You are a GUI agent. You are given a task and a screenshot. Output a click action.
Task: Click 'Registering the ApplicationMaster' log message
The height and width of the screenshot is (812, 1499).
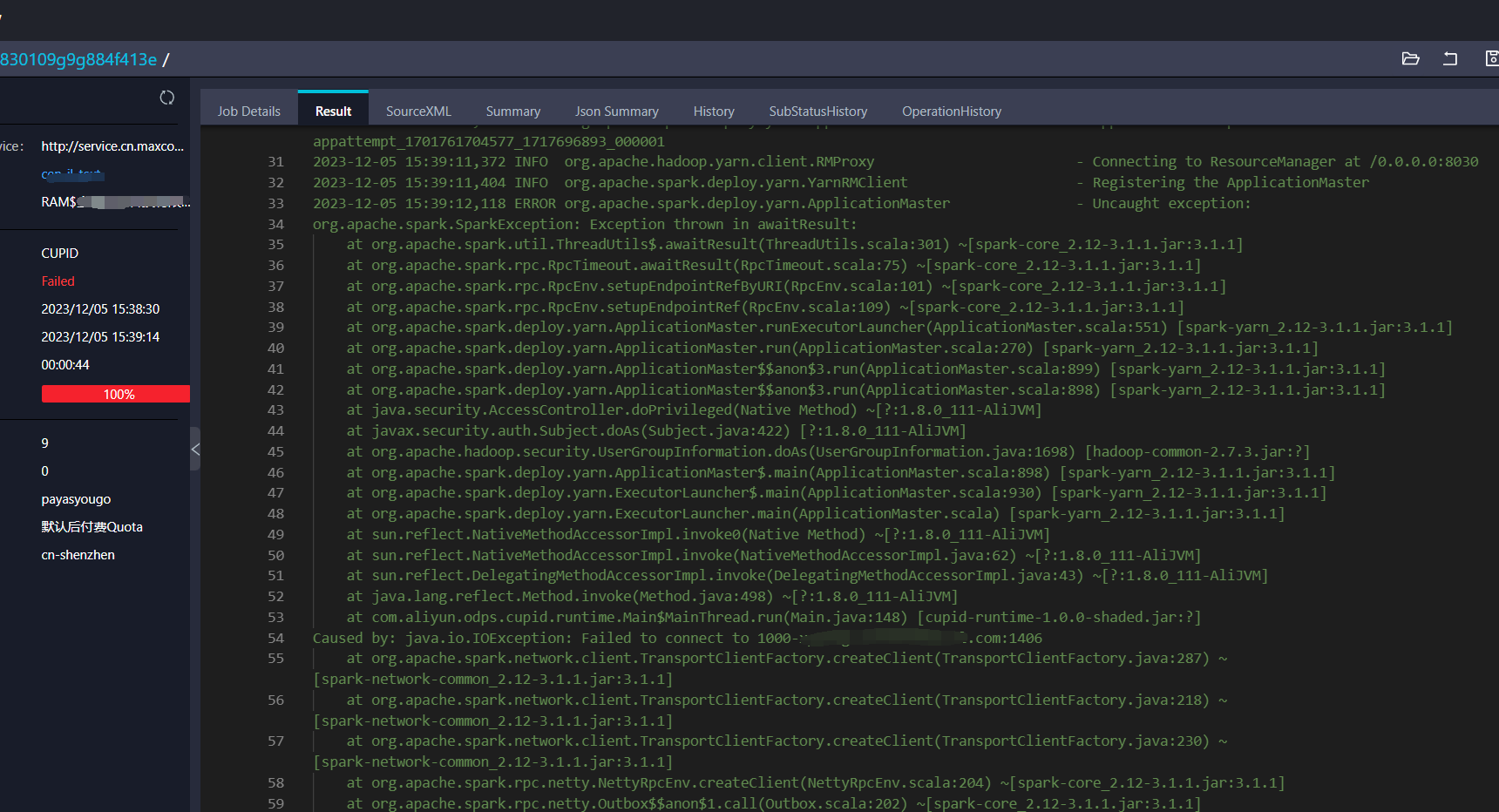click(1231, 182)
